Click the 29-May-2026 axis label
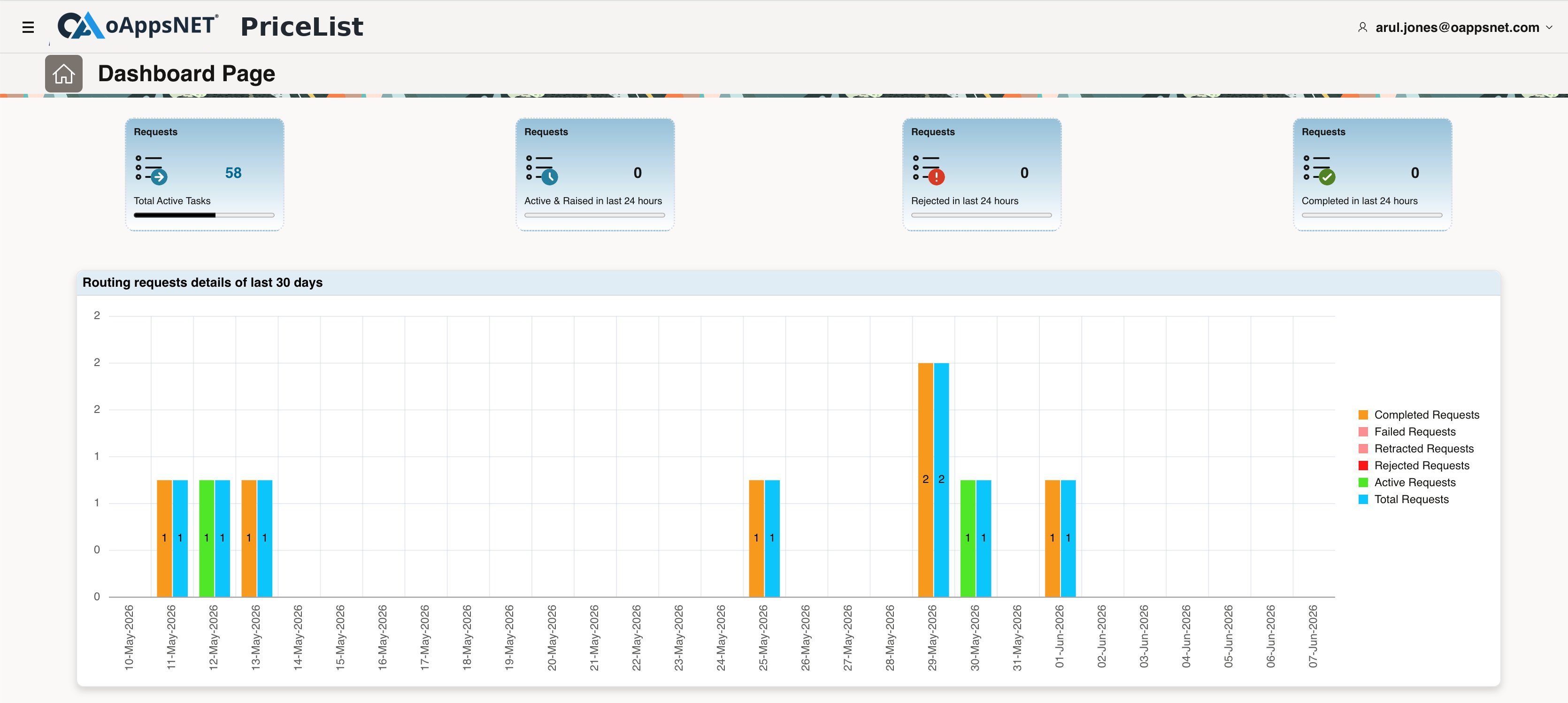Image resolution: width=1568 pixels, height=703 pixels. tap(932, 638)
